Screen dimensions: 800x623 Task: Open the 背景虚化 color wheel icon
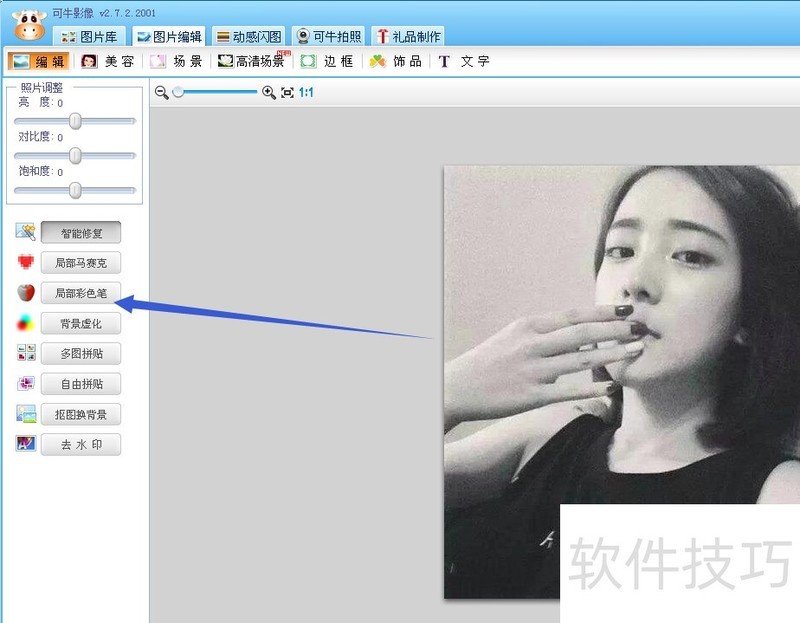[x=23, y=322]
